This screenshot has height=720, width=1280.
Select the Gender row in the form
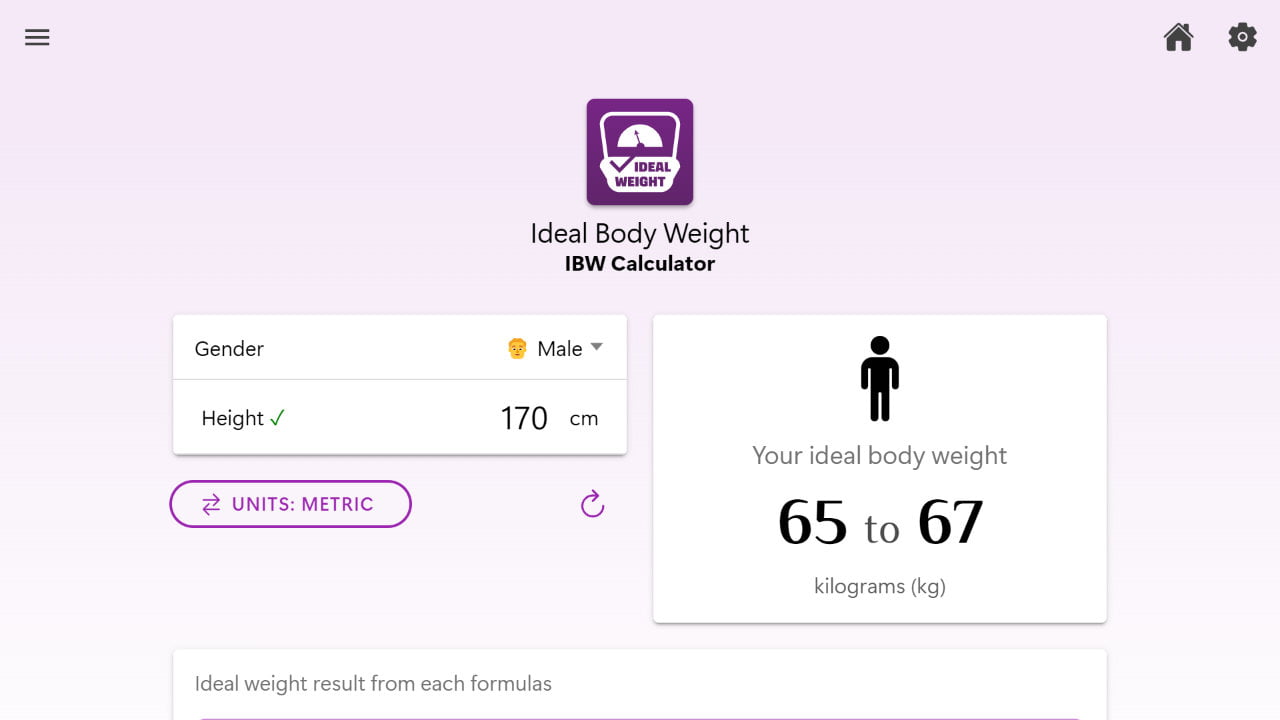click(400, 348)
